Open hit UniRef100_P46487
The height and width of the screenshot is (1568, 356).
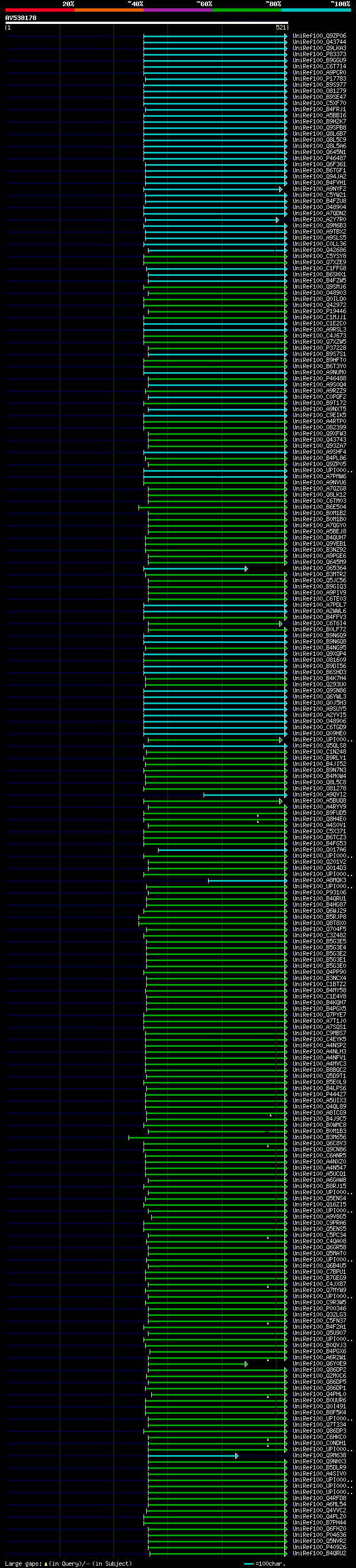click(x=319, y=159)
